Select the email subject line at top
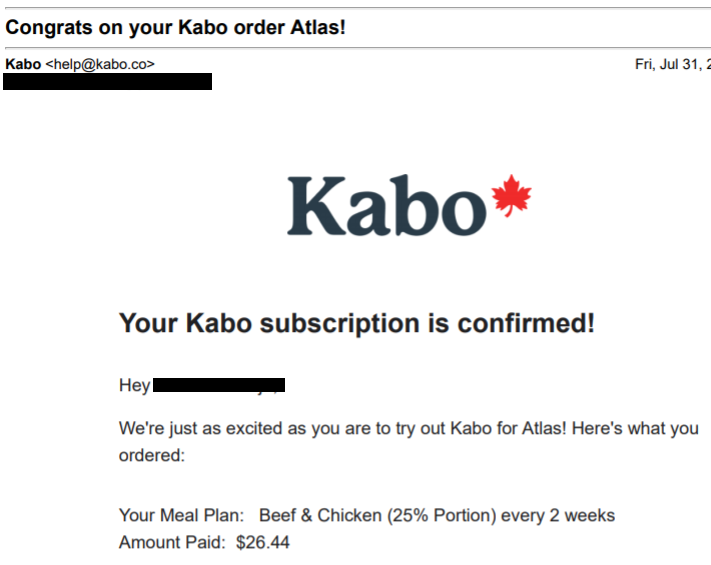711x565 pixels. (176, 27)
